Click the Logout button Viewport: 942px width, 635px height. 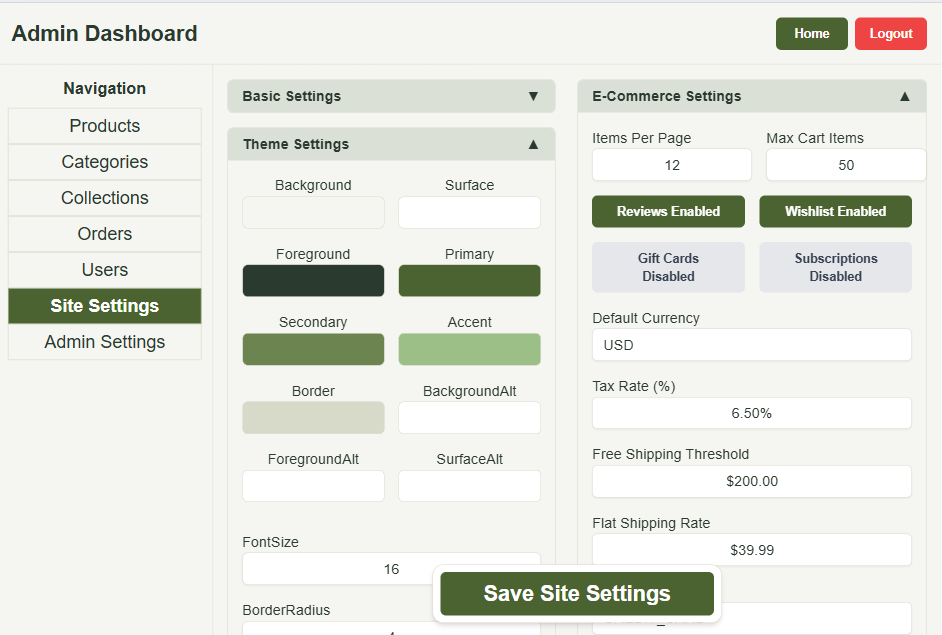pos(890,34)
